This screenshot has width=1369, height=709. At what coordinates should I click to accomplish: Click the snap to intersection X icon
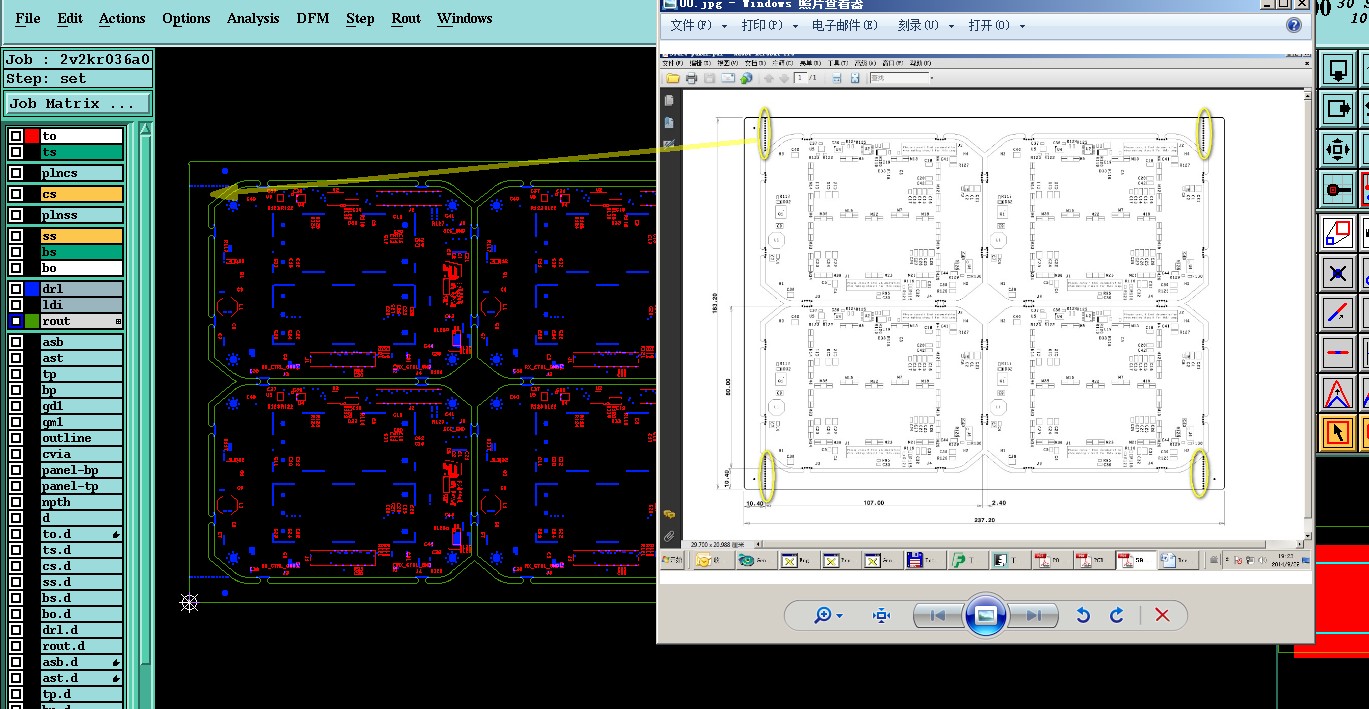tap(1338, 272)
